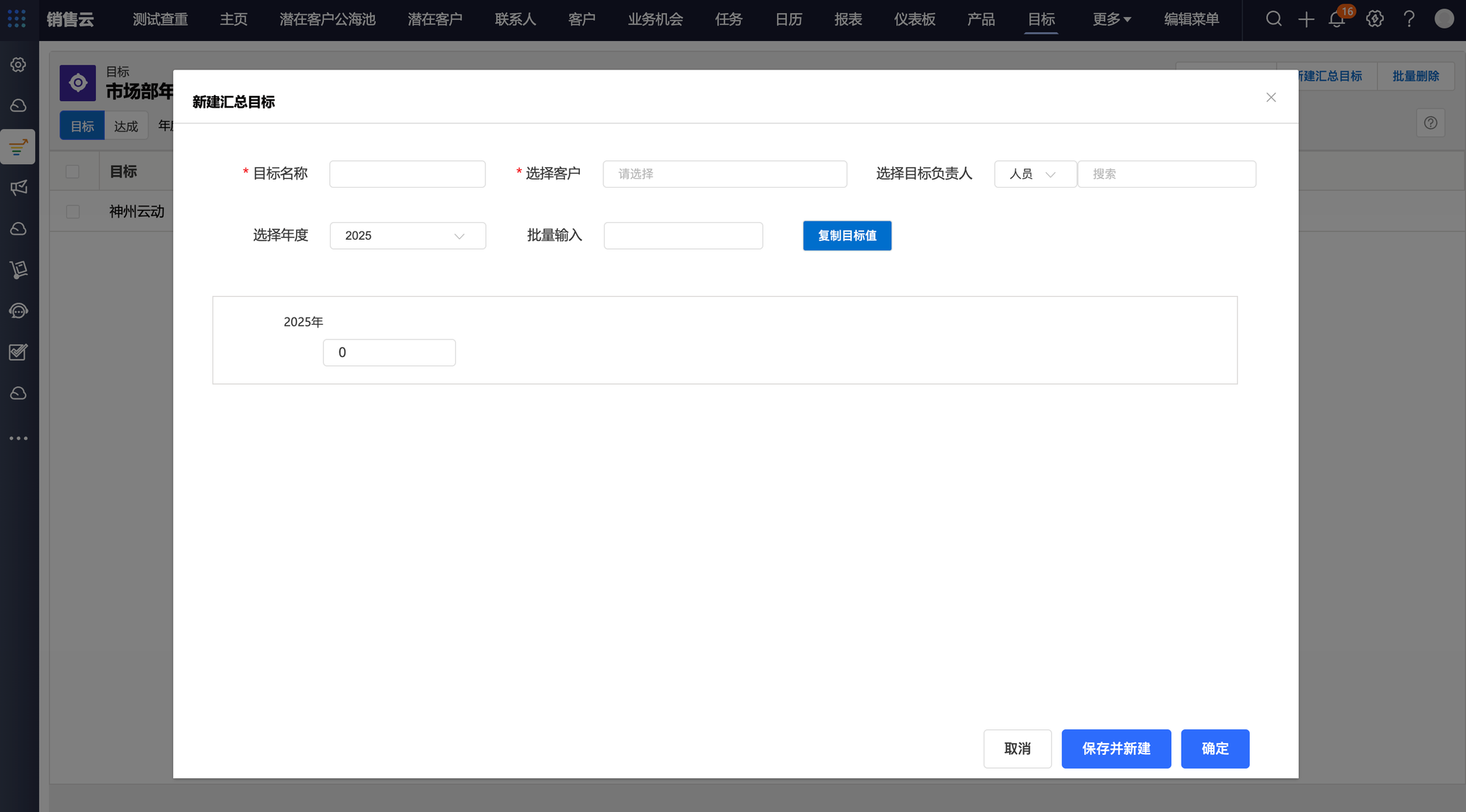1466x812 pixels.
Task: Click sidebar more options ellipsis
Action: [19, 438]
